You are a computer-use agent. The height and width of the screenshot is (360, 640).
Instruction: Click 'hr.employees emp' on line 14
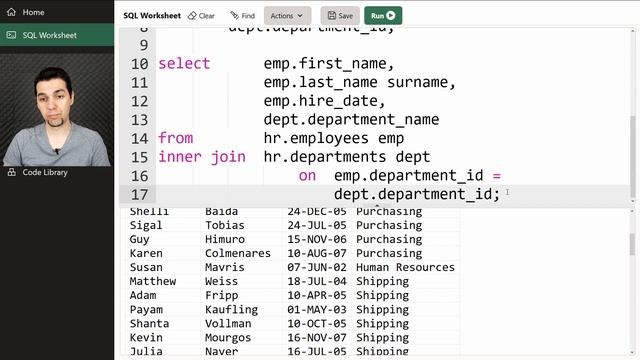point(334,138)
